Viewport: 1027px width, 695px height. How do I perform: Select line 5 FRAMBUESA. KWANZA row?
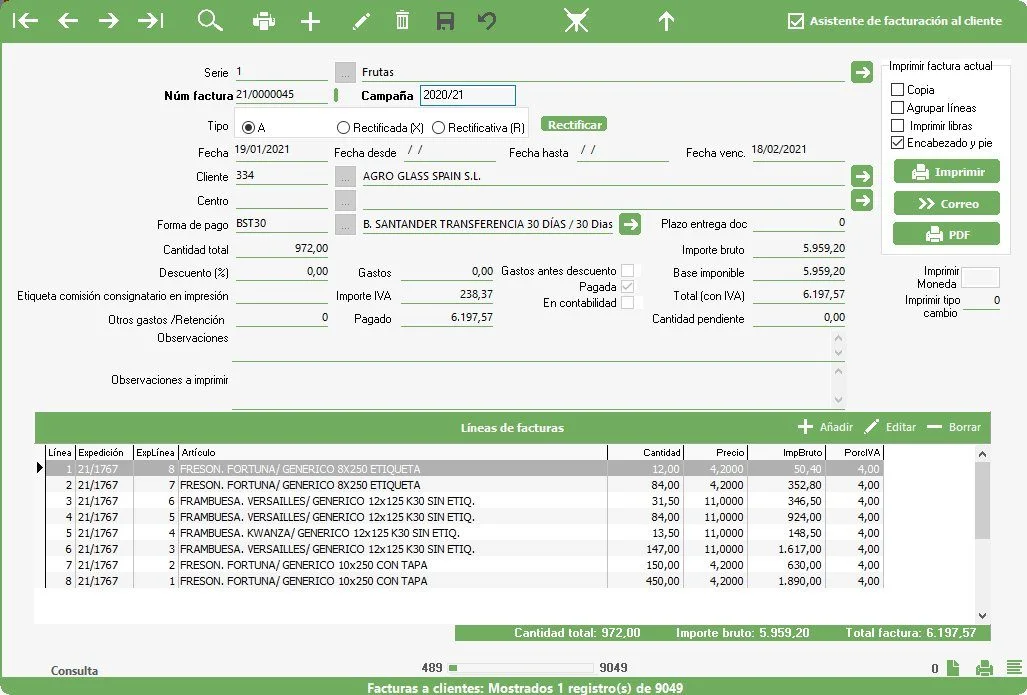(464, 533)
